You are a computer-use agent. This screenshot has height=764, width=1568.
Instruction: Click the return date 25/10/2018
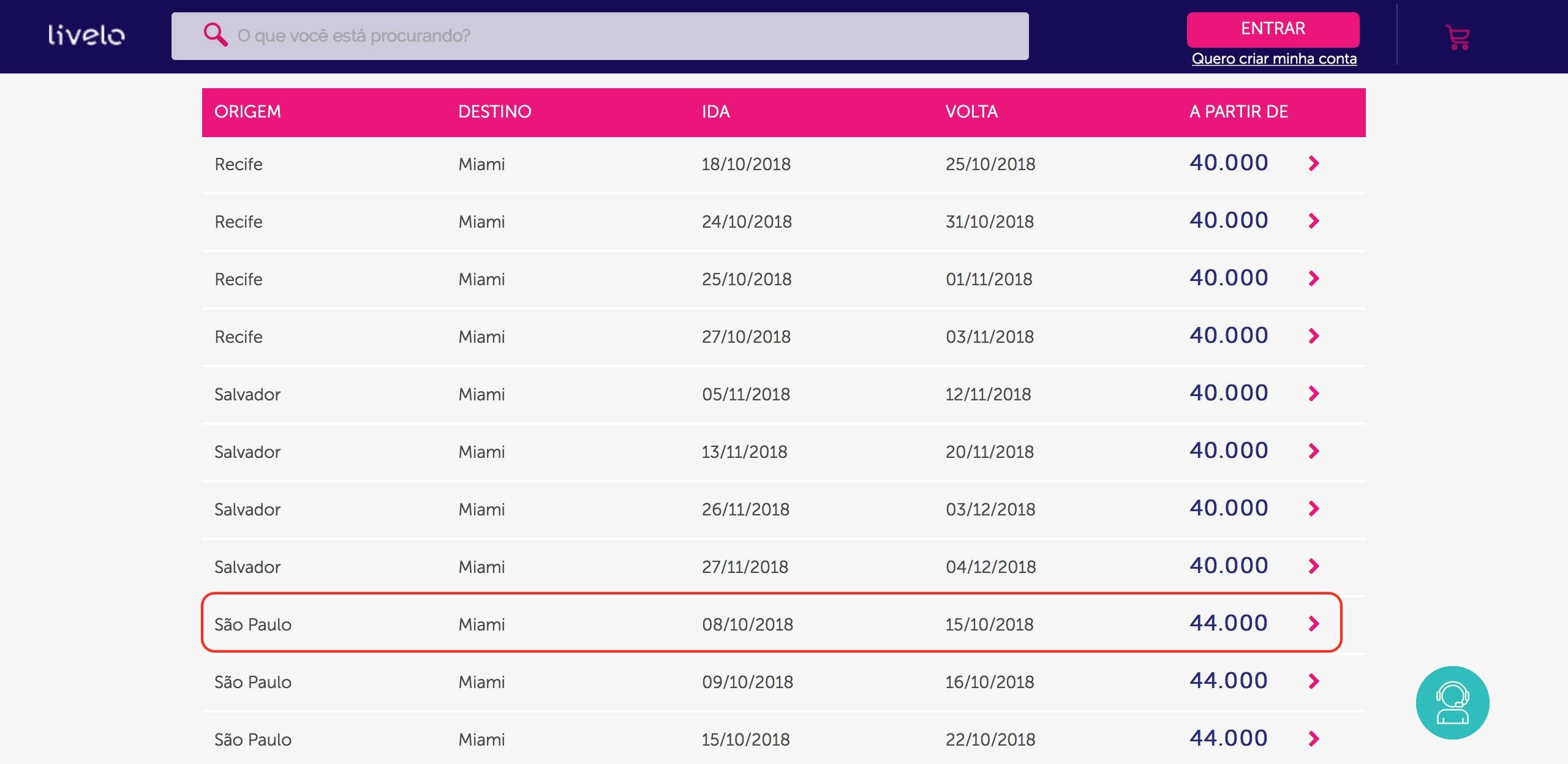[x=990, y=164]
